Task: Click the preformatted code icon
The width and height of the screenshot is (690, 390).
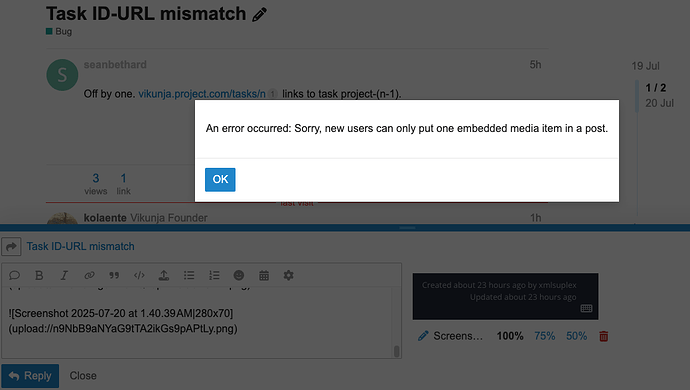Action: (x=139, y=276)
